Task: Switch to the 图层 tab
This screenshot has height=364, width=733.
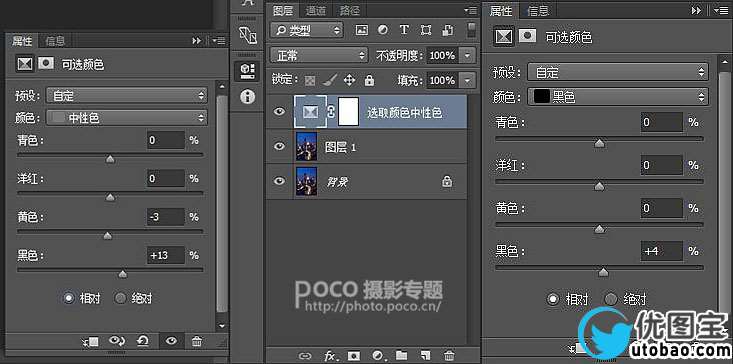Action: (x=283, y=10)
